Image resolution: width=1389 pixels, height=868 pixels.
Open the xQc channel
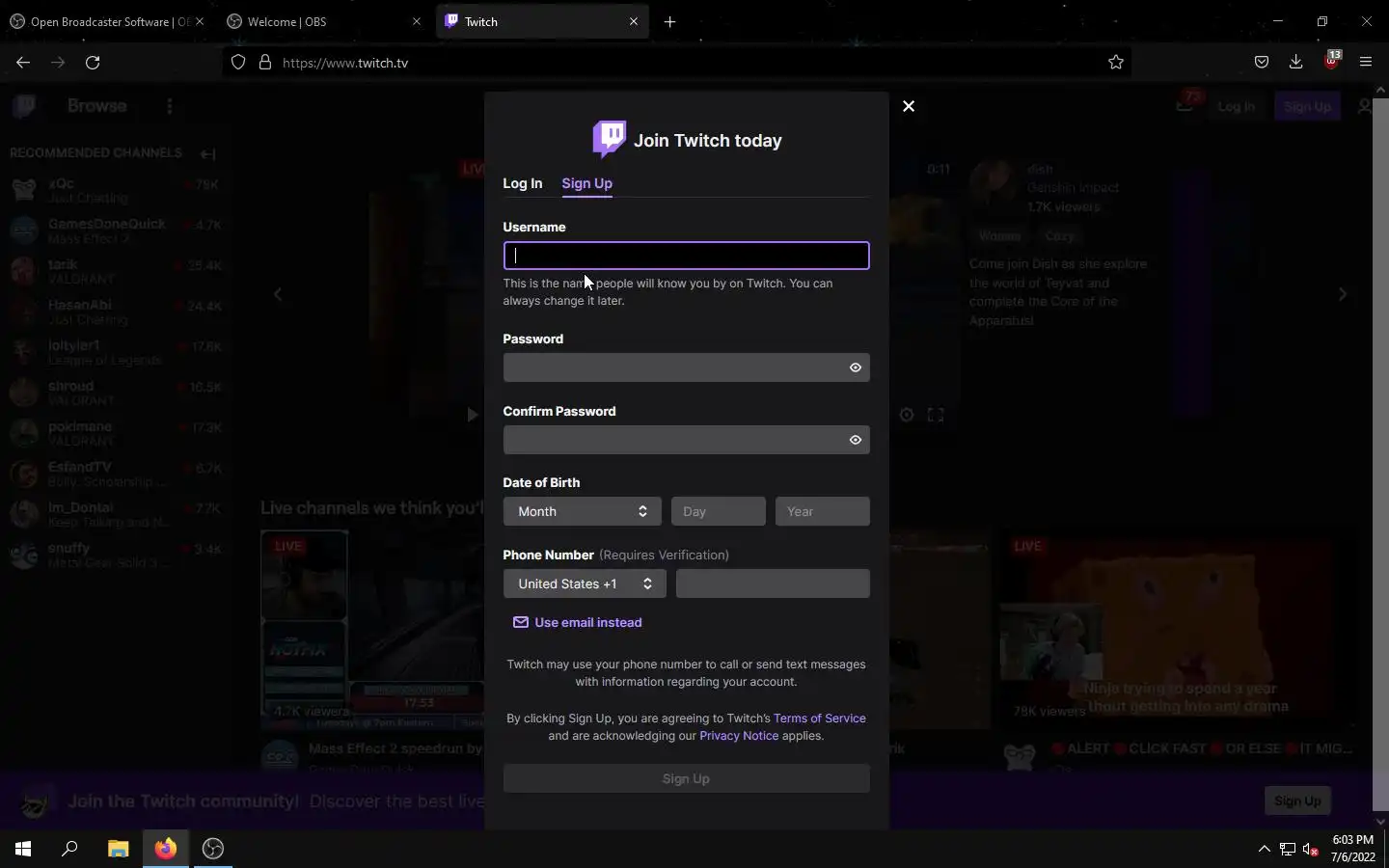115,190
